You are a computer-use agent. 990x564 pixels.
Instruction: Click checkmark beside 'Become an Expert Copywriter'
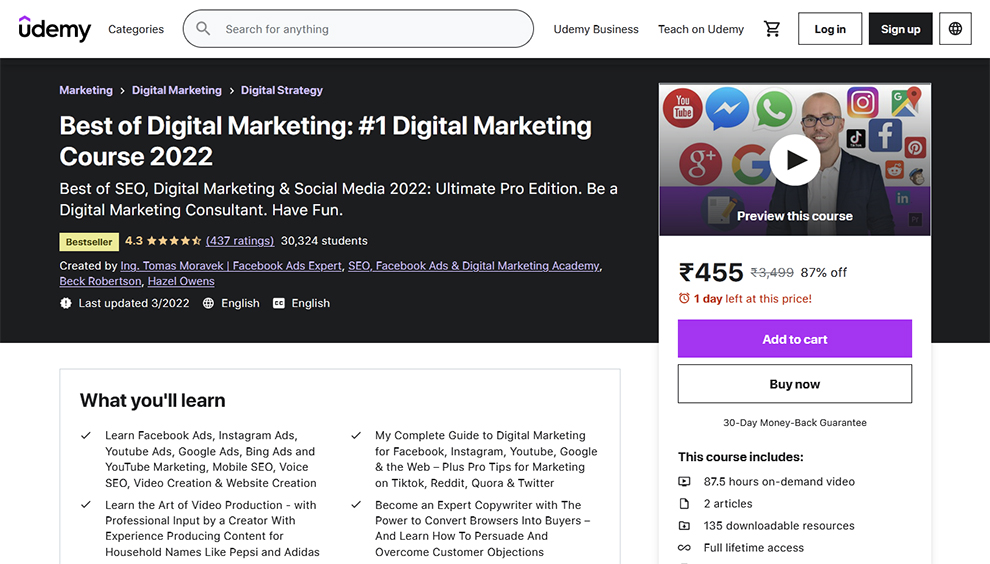click(356, 505)
